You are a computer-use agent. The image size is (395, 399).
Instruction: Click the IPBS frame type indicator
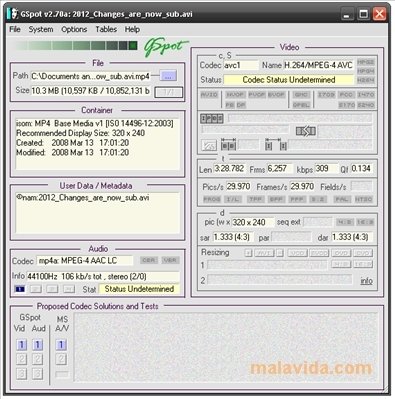click(212, 118)
